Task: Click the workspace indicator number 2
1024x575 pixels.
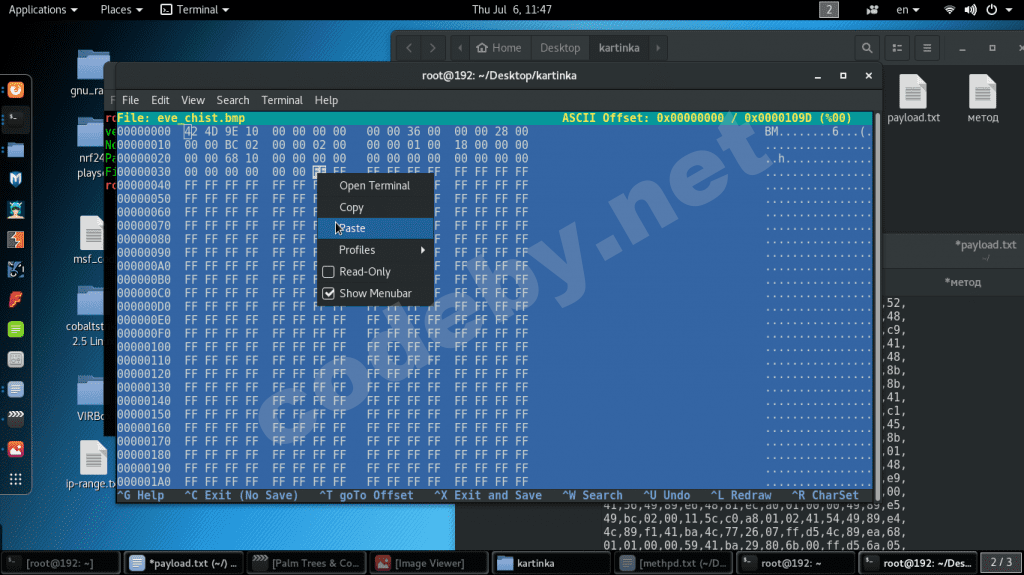Action: (829, 10)
